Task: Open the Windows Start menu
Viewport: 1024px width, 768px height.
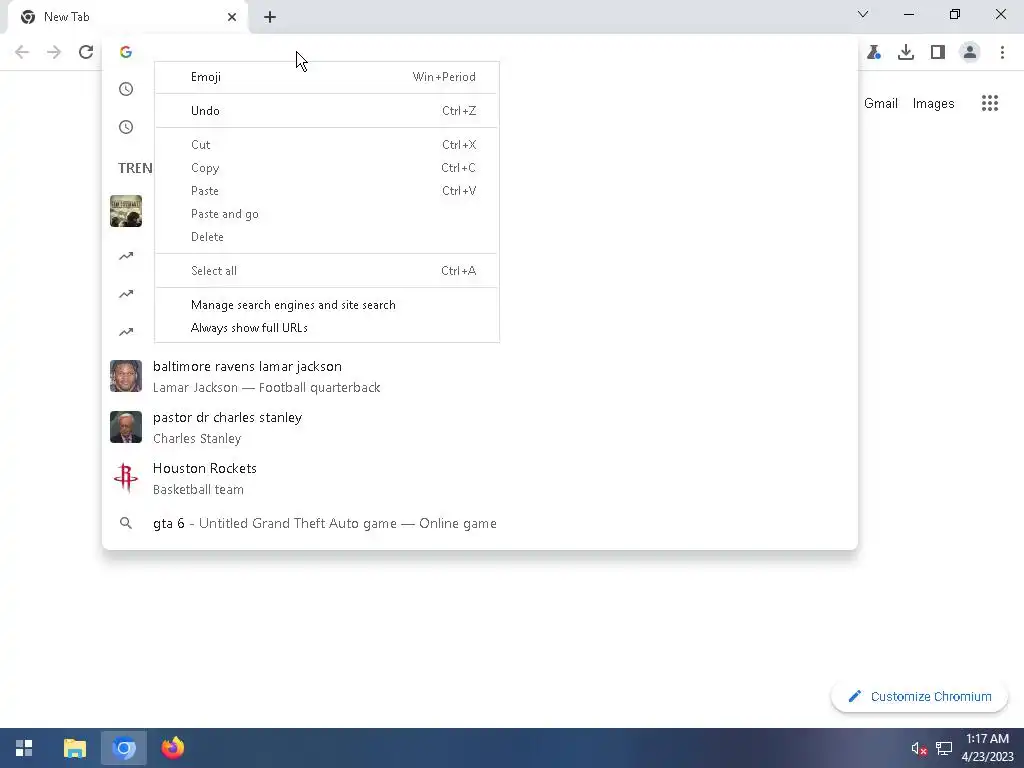Action: (24, 748)
